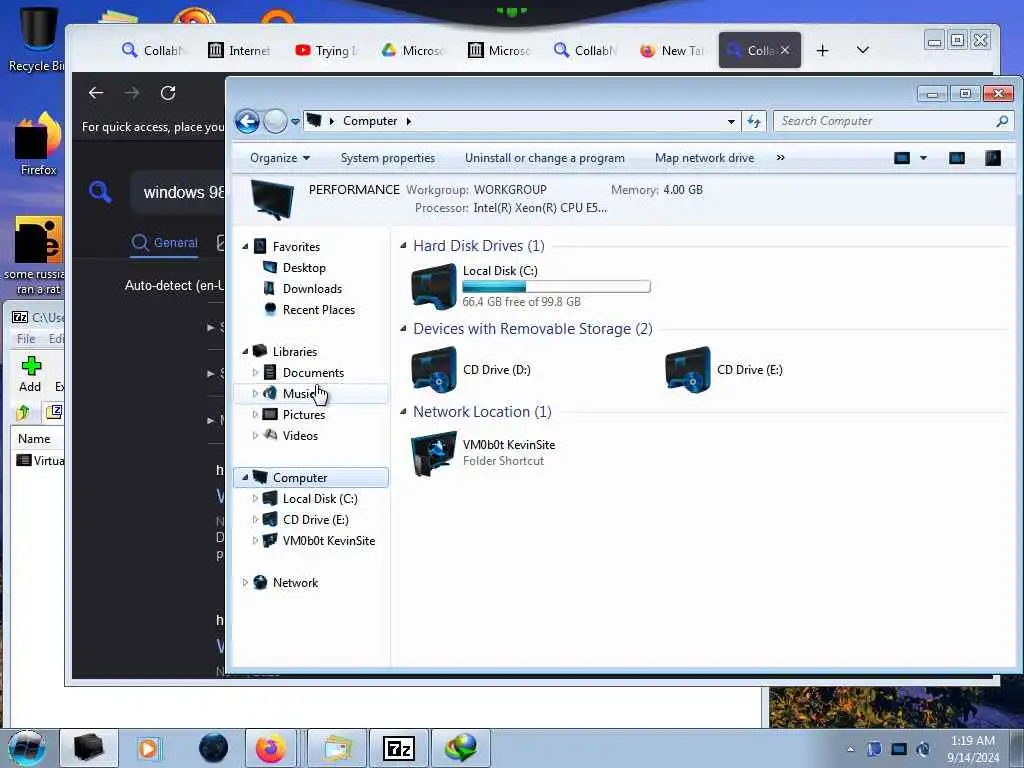1024x768 pixels.
Task: Open the view options dropdown arrow
Action: [x=923, y=158]
